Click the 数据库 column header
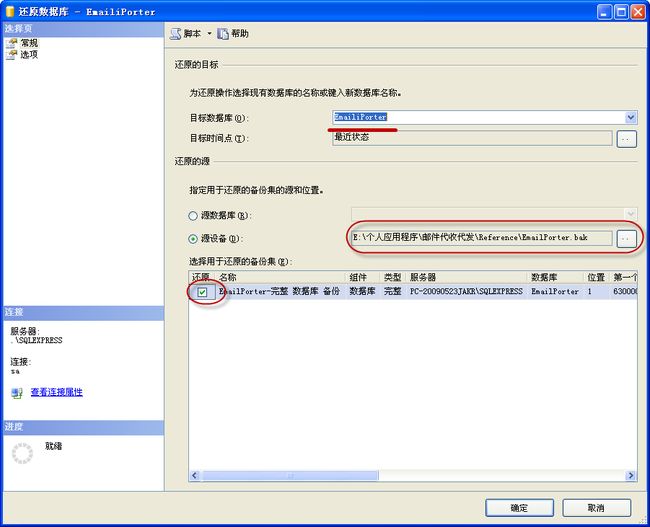This screenshot has height=527, width=650. click(x=555, y=277)
